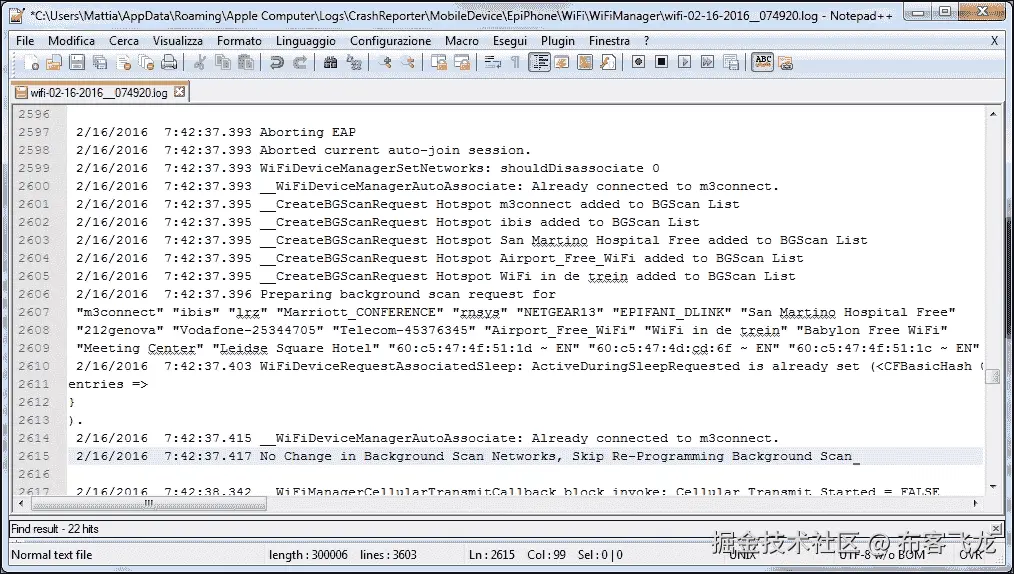
Task: Toggle synchronized horizontal scrolling icon
Action: 462,63
